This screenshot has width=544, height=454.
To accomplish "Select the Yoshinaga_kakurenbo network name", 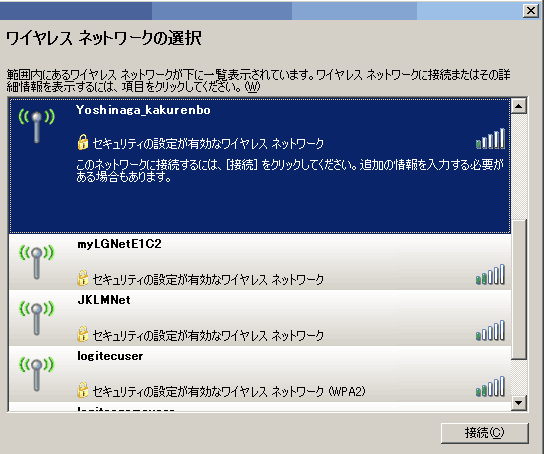I will (x=143, y=110).
